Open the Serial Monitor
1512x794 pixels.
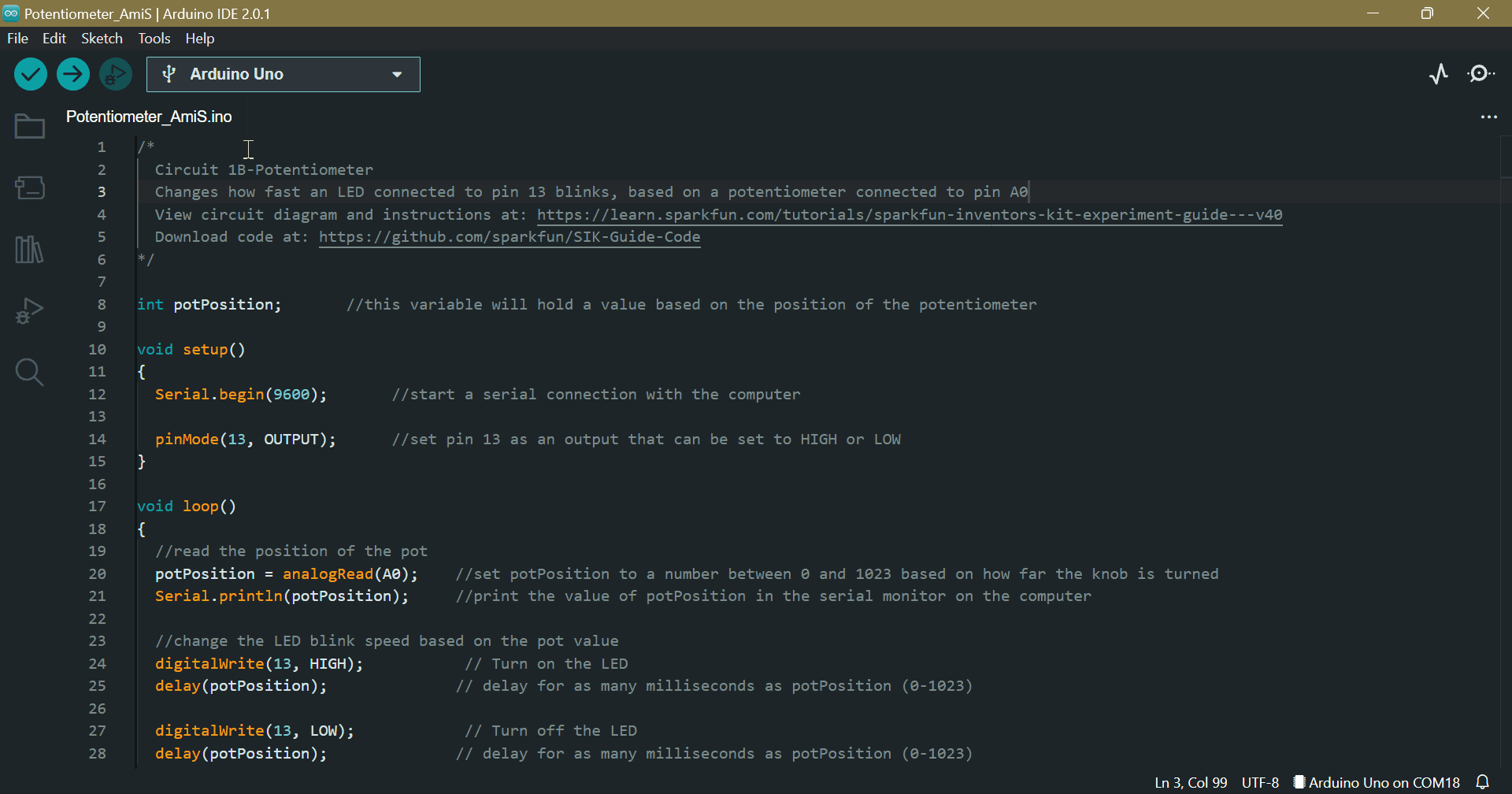(x=1481, y=74)
